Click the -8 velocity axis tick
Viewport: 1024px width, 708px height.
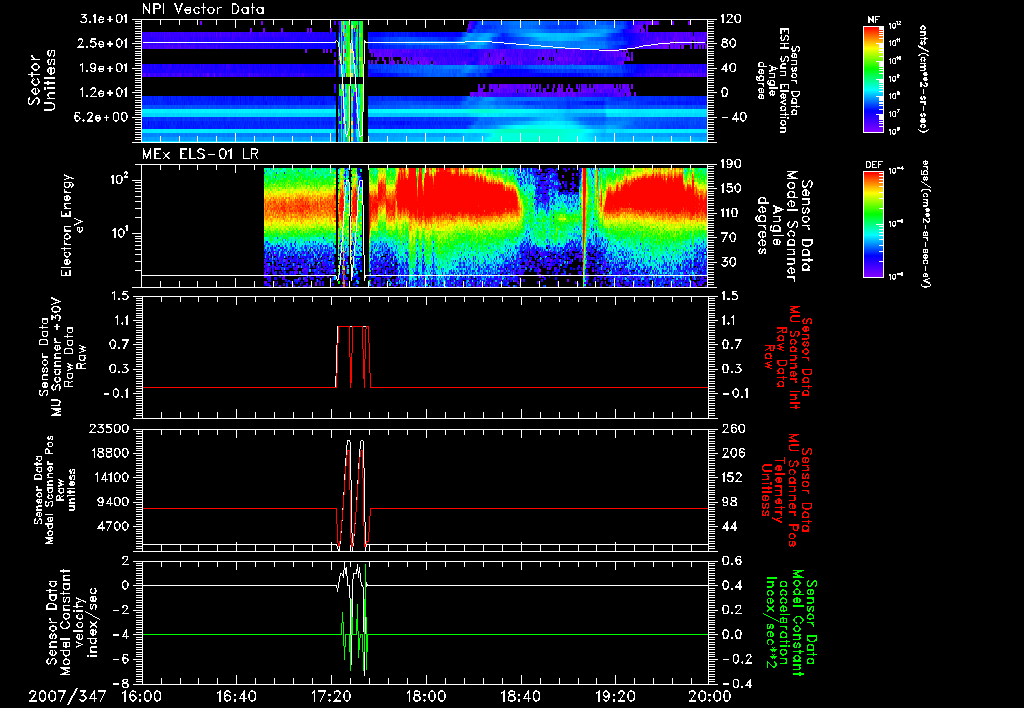122,683
